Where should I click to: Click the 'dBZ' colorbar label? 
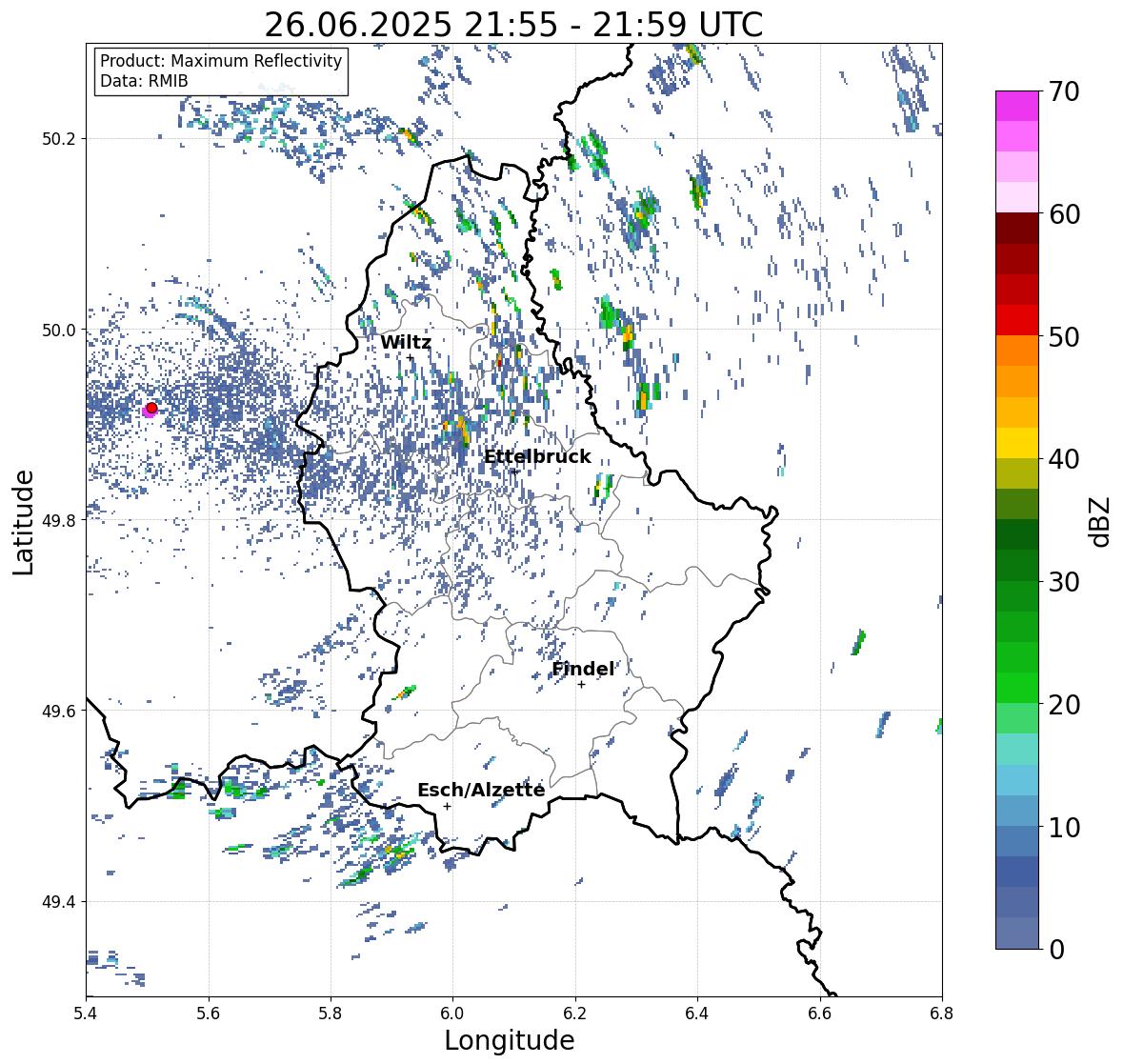point(1101,521)
